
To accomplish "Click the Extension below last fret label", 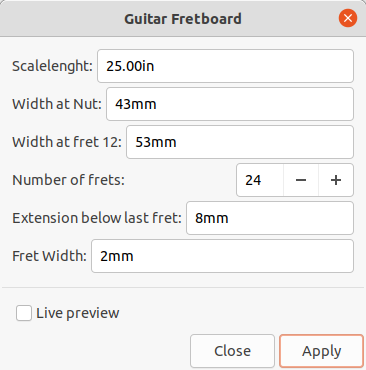I will click(x=97, y=218).
